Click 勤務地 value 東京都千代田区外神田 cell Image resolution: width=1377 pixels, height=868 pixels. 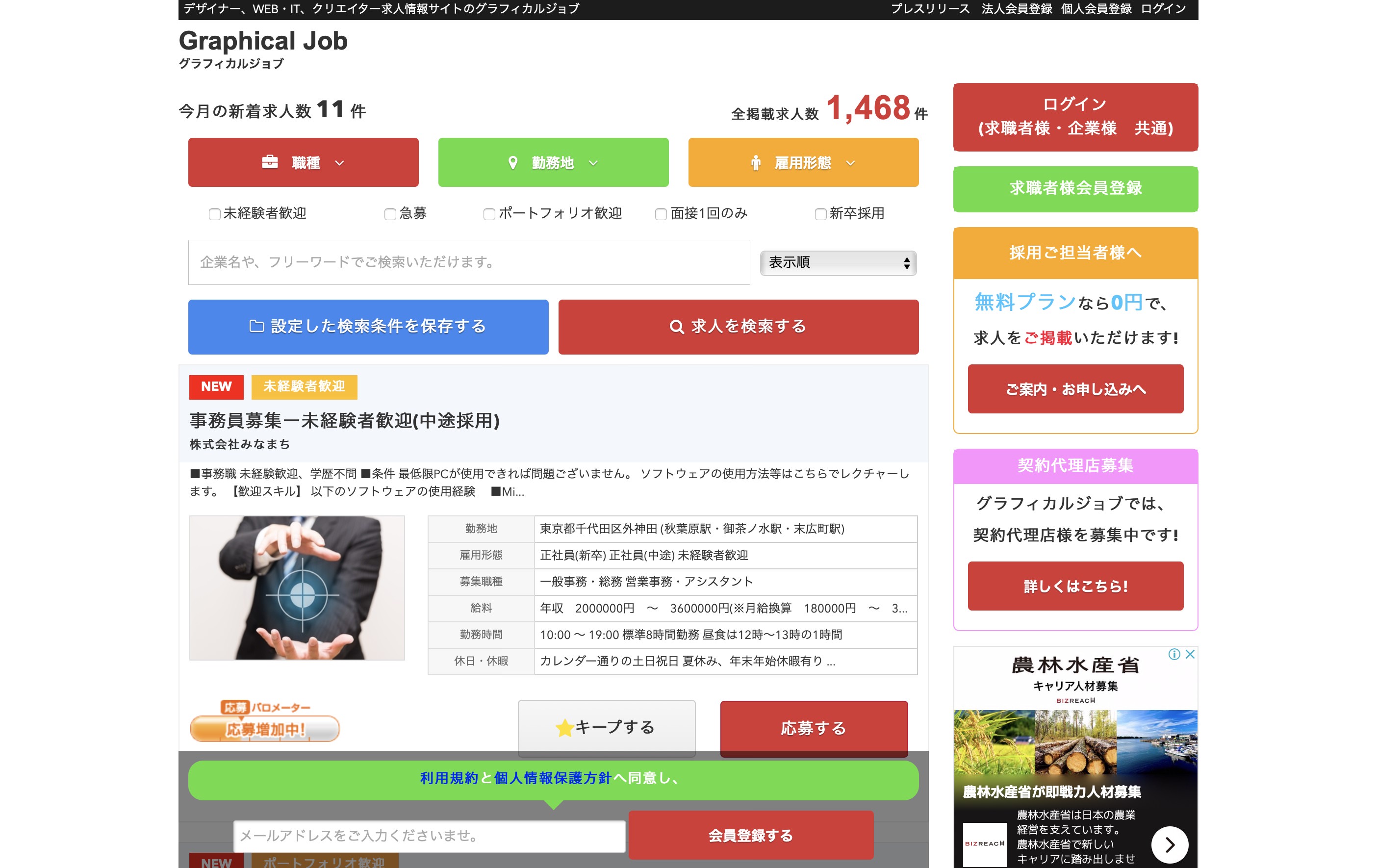click(x=725, y=529)
